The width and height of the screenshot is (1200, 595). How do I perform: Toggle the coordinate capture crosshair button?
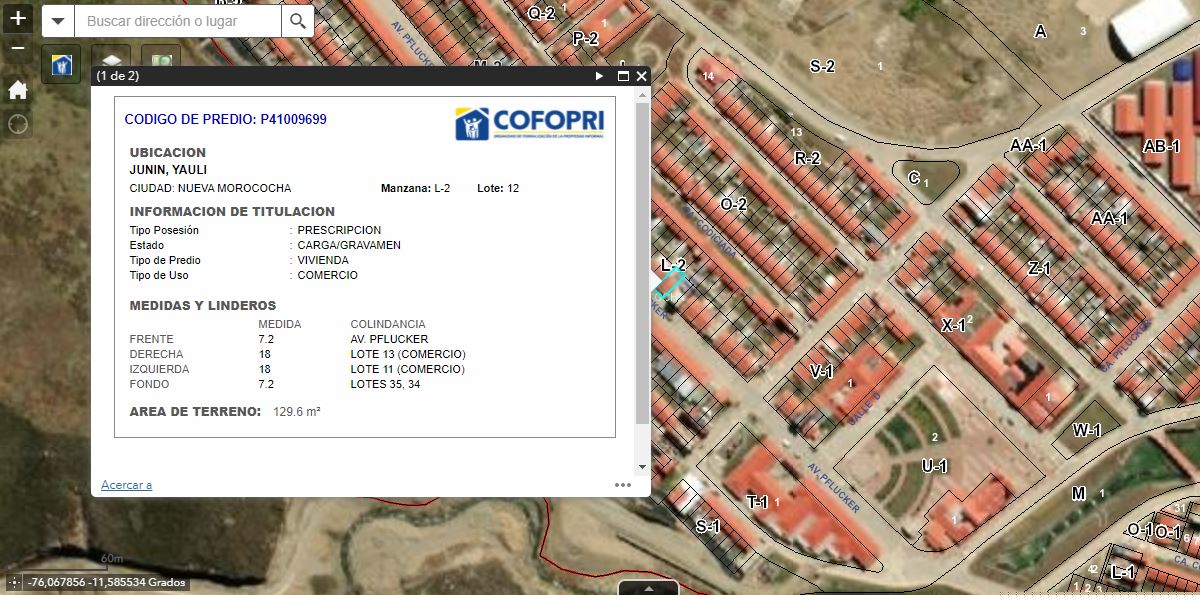[x=13, y=582]
